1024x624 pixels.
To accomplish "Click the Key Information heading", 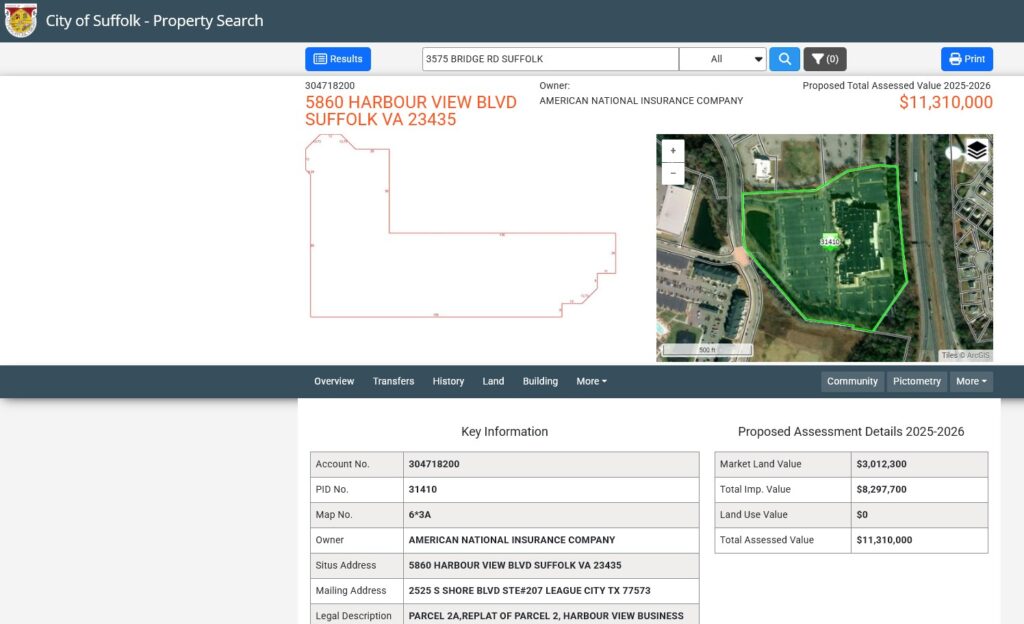I will (x=504, y=431).
